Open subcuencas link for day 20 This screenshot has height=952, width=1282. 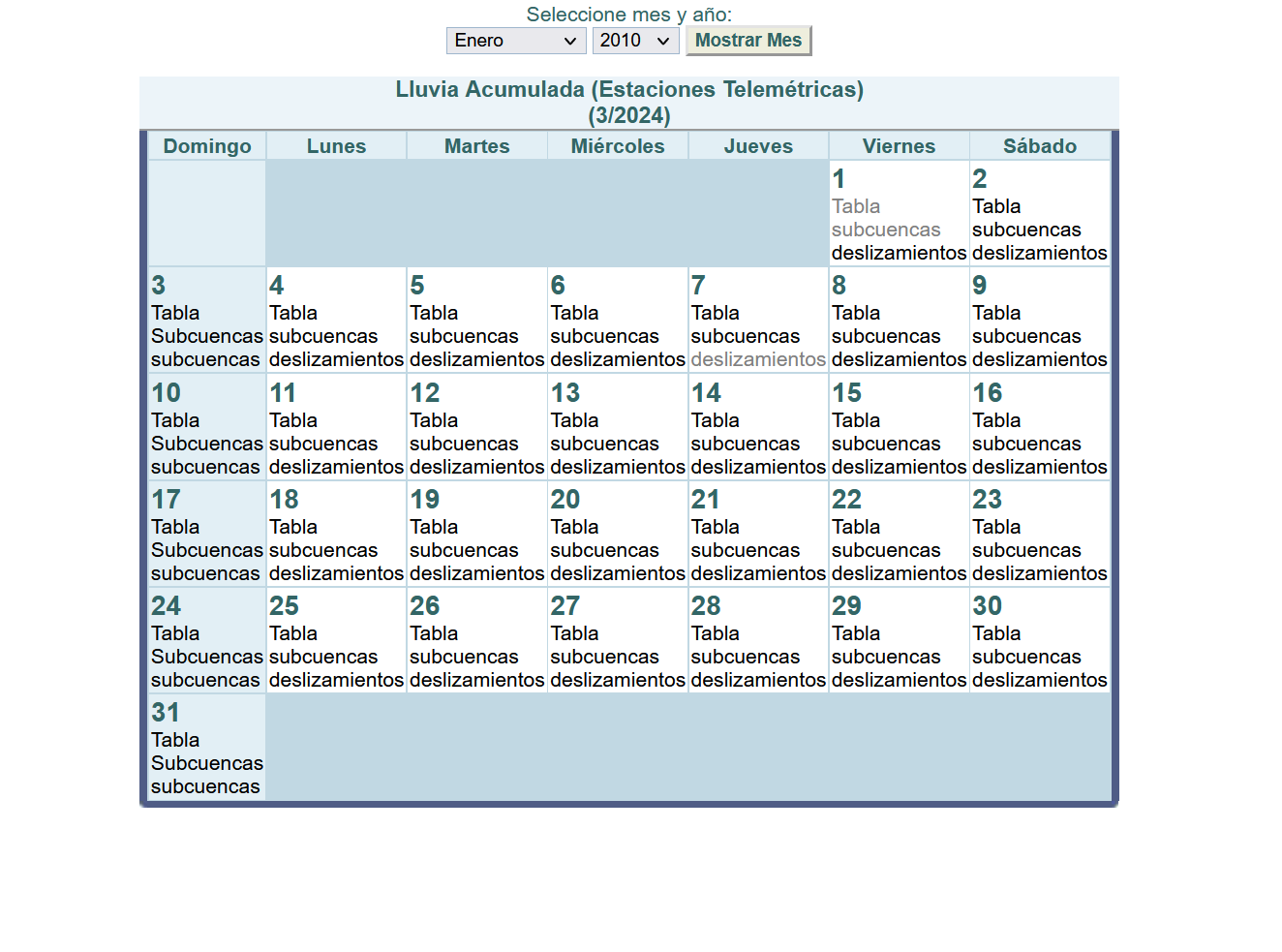click(x=604, y=550)
